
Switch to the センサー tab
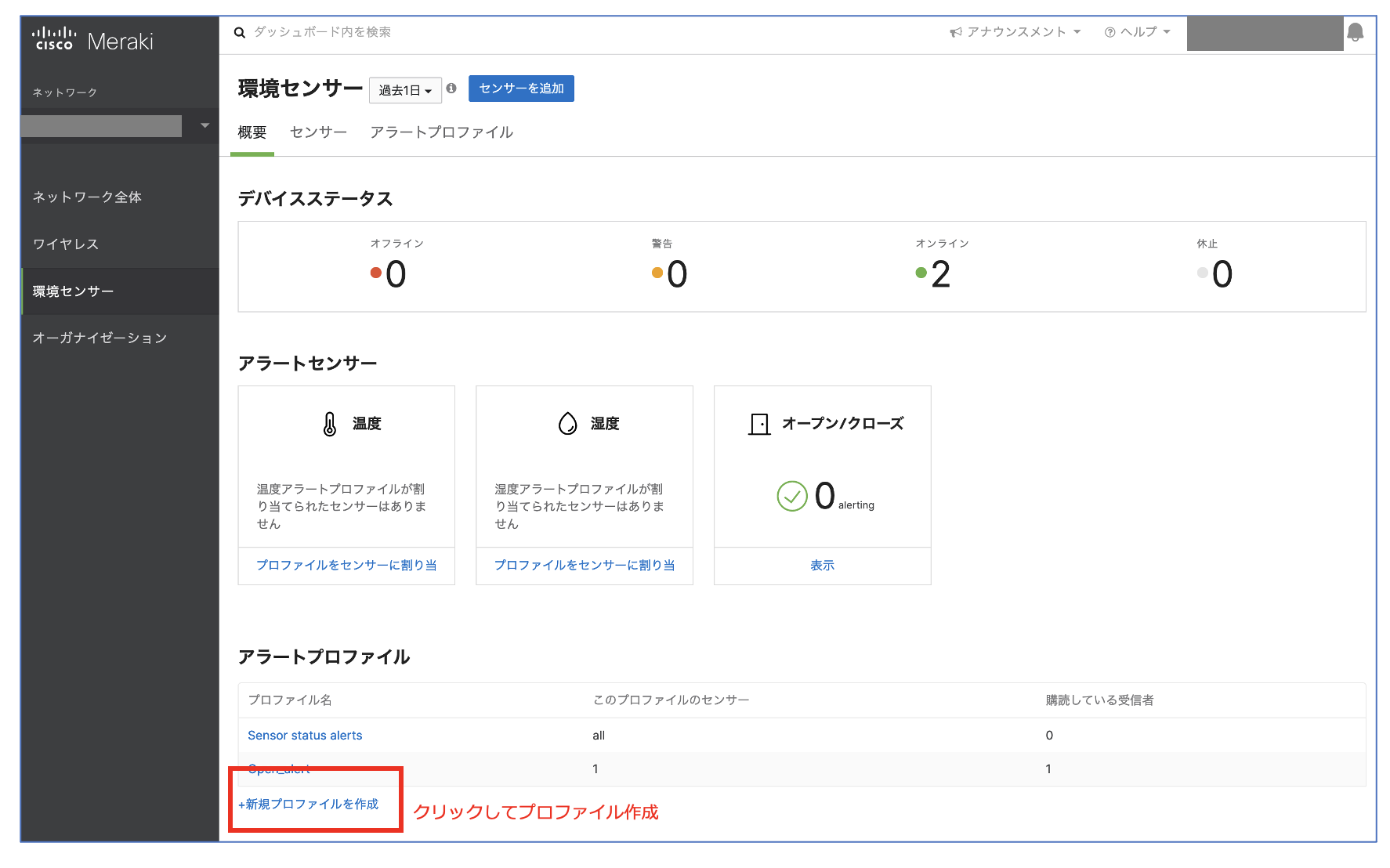tap(317, 132)
